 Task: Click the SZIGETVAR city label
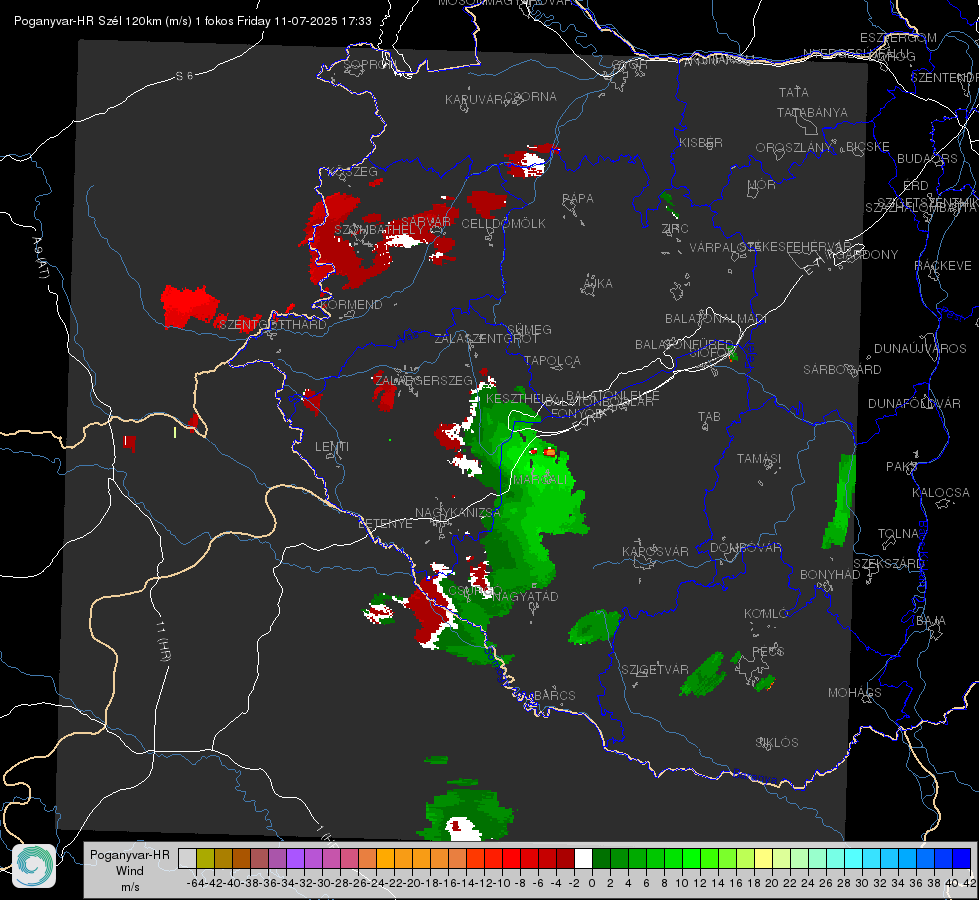(x=654, y=670)
